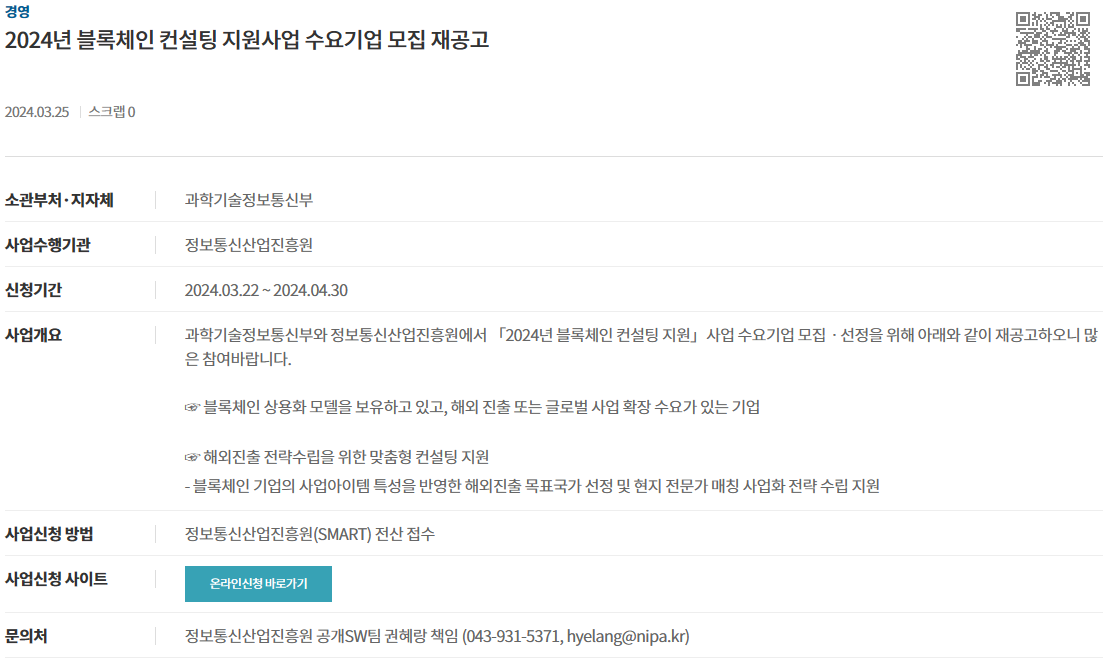Click the 경영 category label

click(17, 12)
